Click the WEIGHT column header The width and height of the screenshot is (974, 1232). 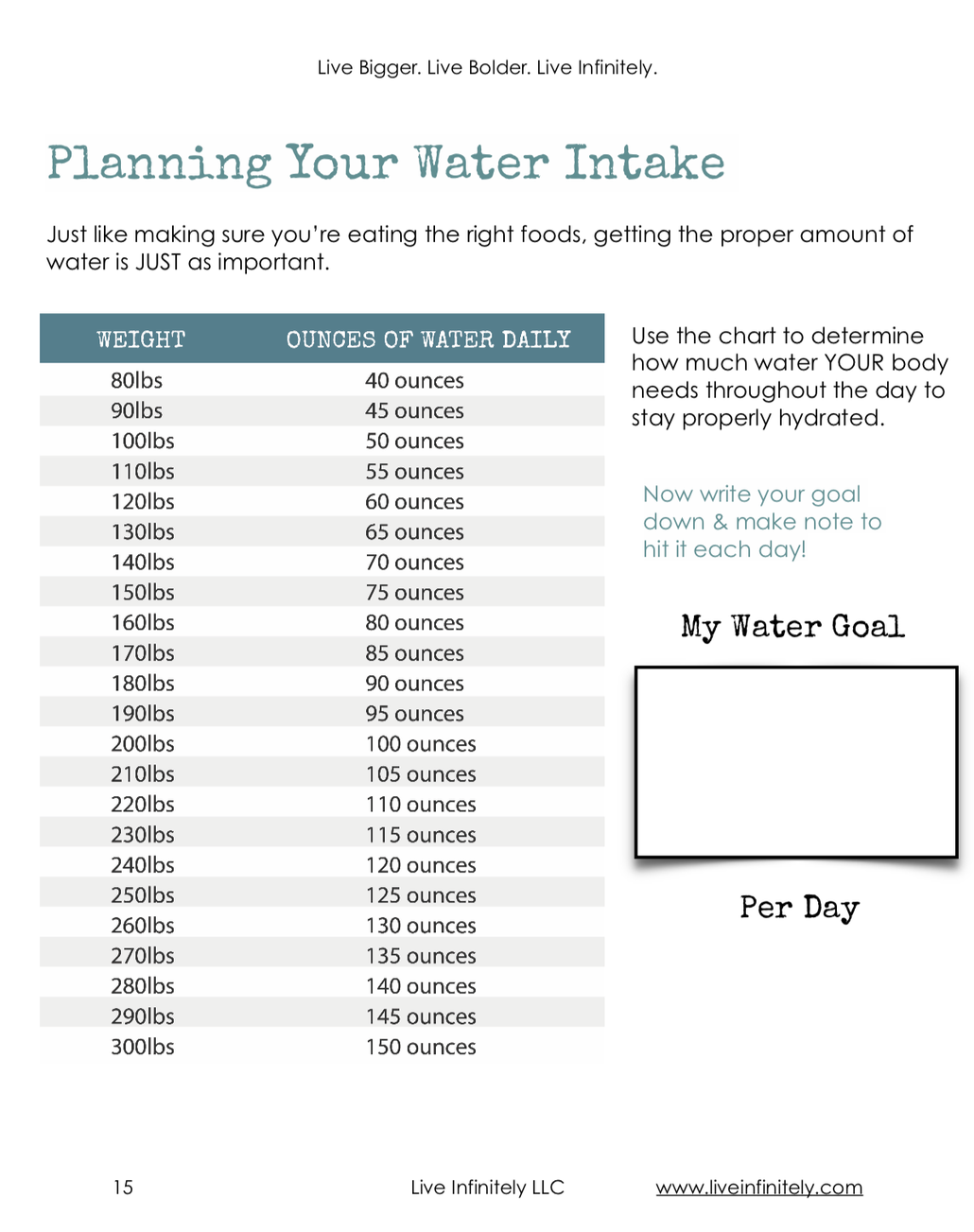click(x=141, y=339)
